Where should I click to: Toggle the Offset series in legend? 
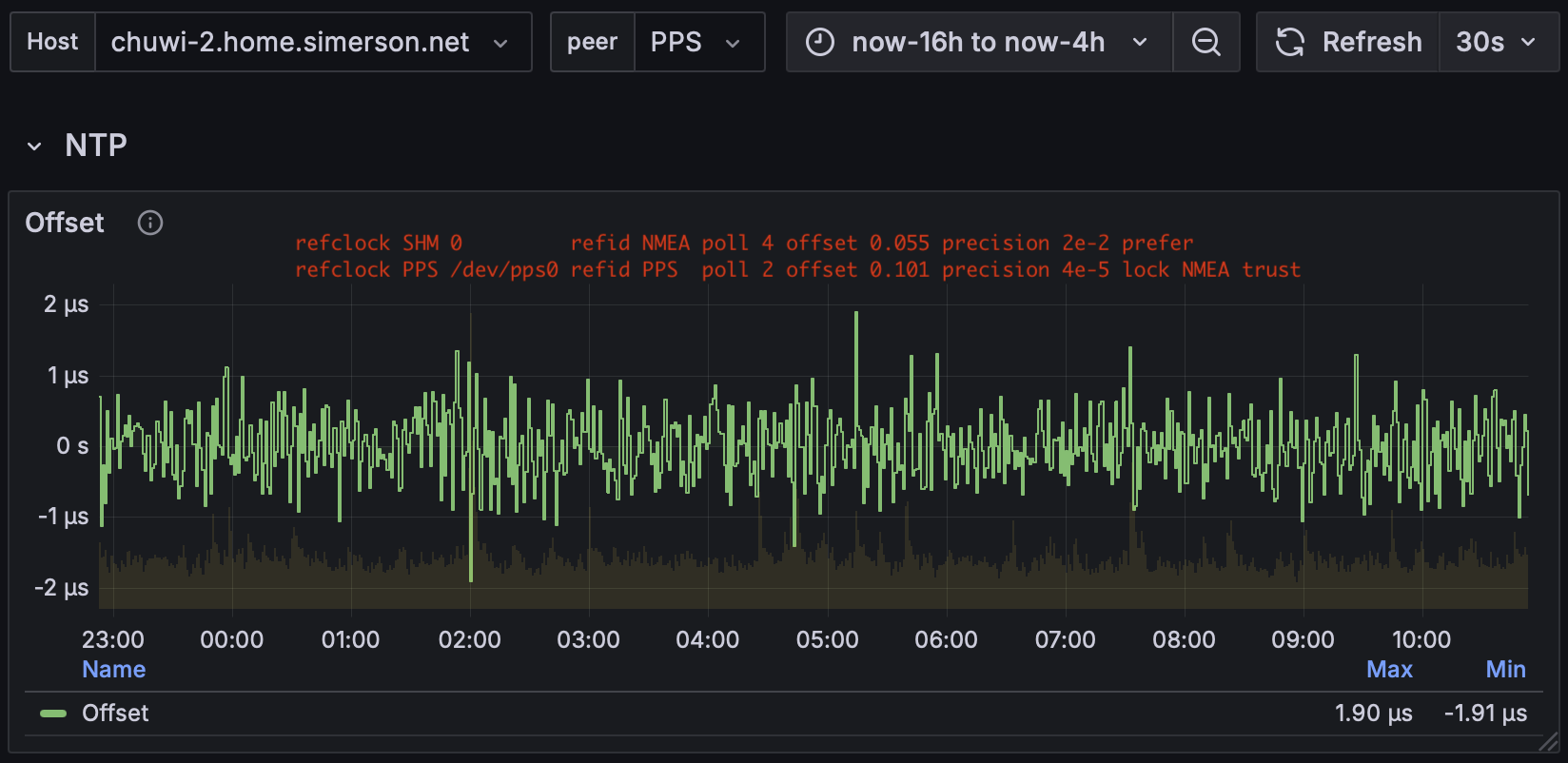pos(115,713)
